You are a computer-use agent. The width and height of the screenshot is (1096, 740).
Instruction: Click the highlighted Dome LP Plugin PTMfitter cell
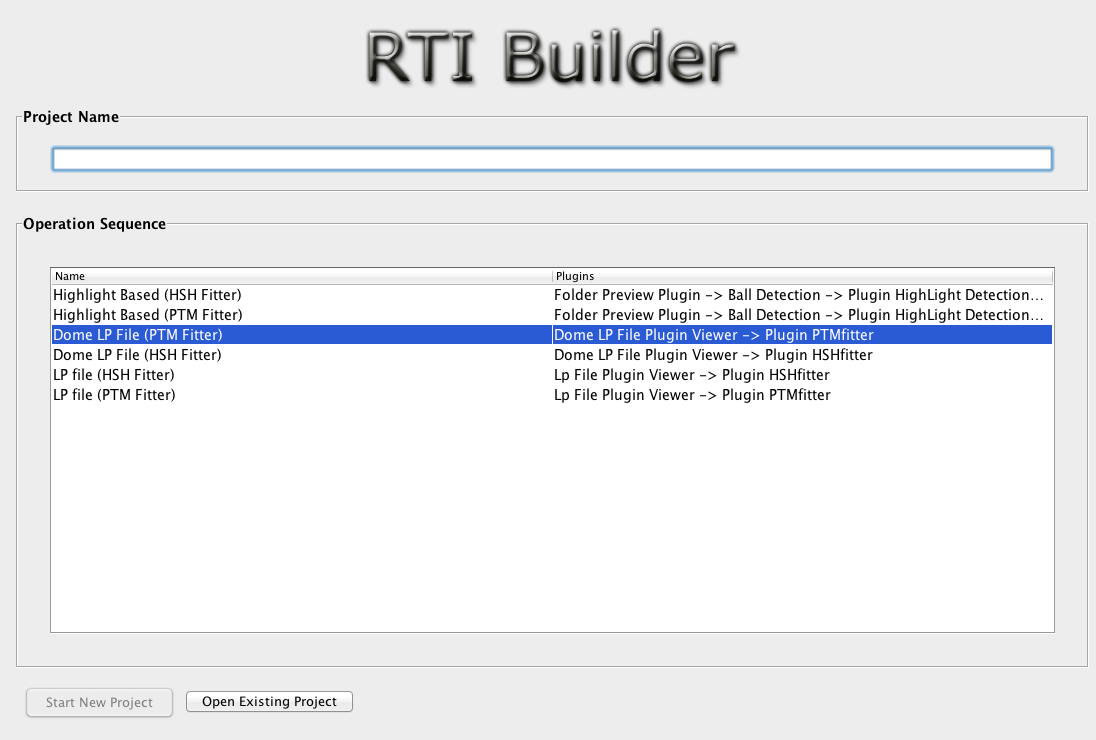pos(713,335)
